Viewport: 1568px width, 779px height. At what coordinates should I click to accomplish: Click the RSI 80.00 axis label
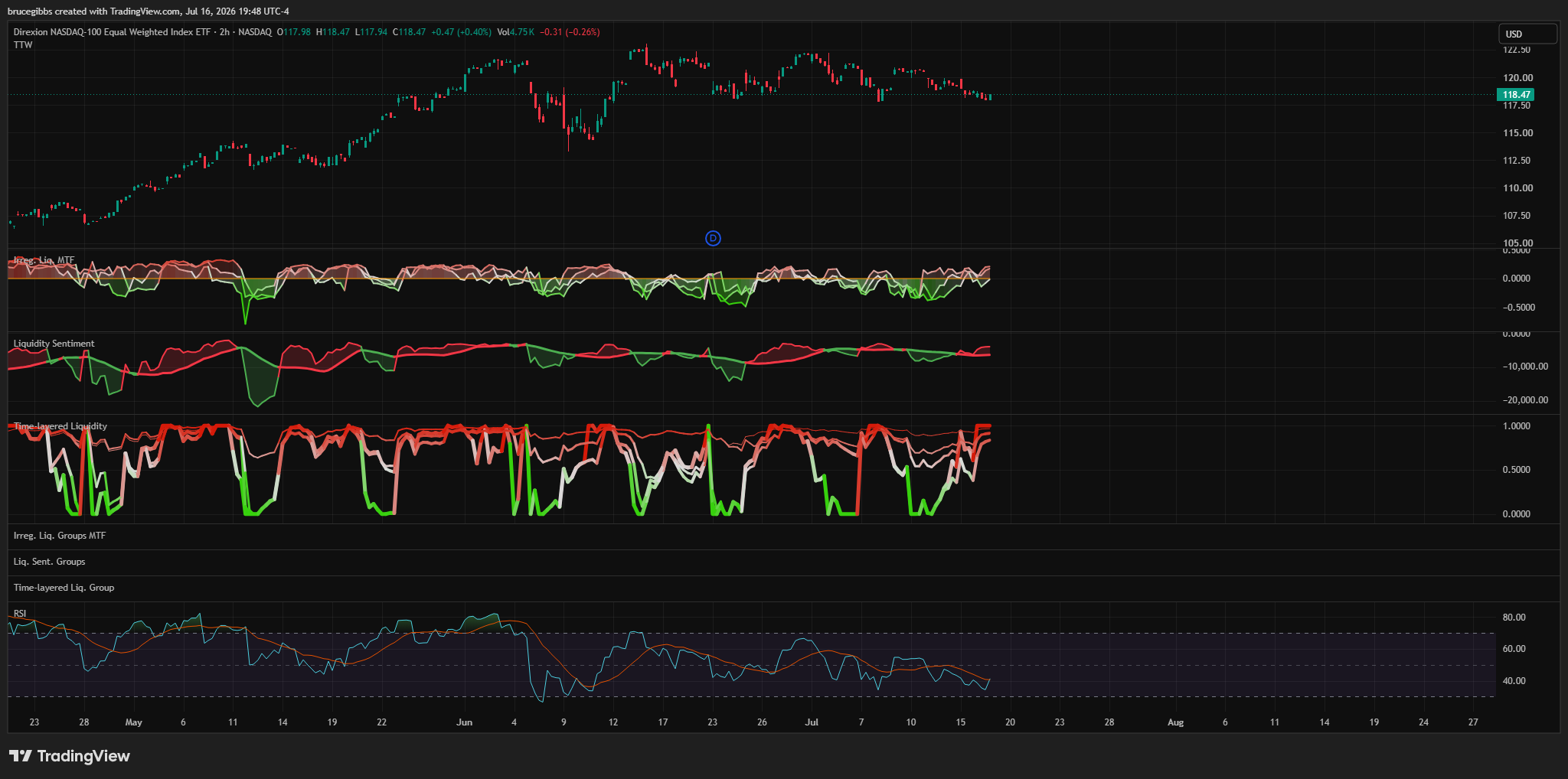tap(1514, 618)
